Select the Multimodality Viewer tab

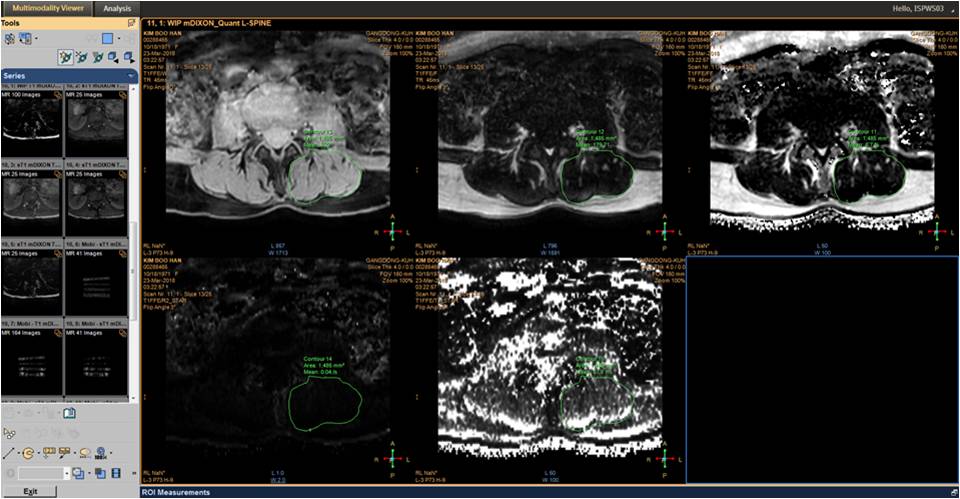47,8
